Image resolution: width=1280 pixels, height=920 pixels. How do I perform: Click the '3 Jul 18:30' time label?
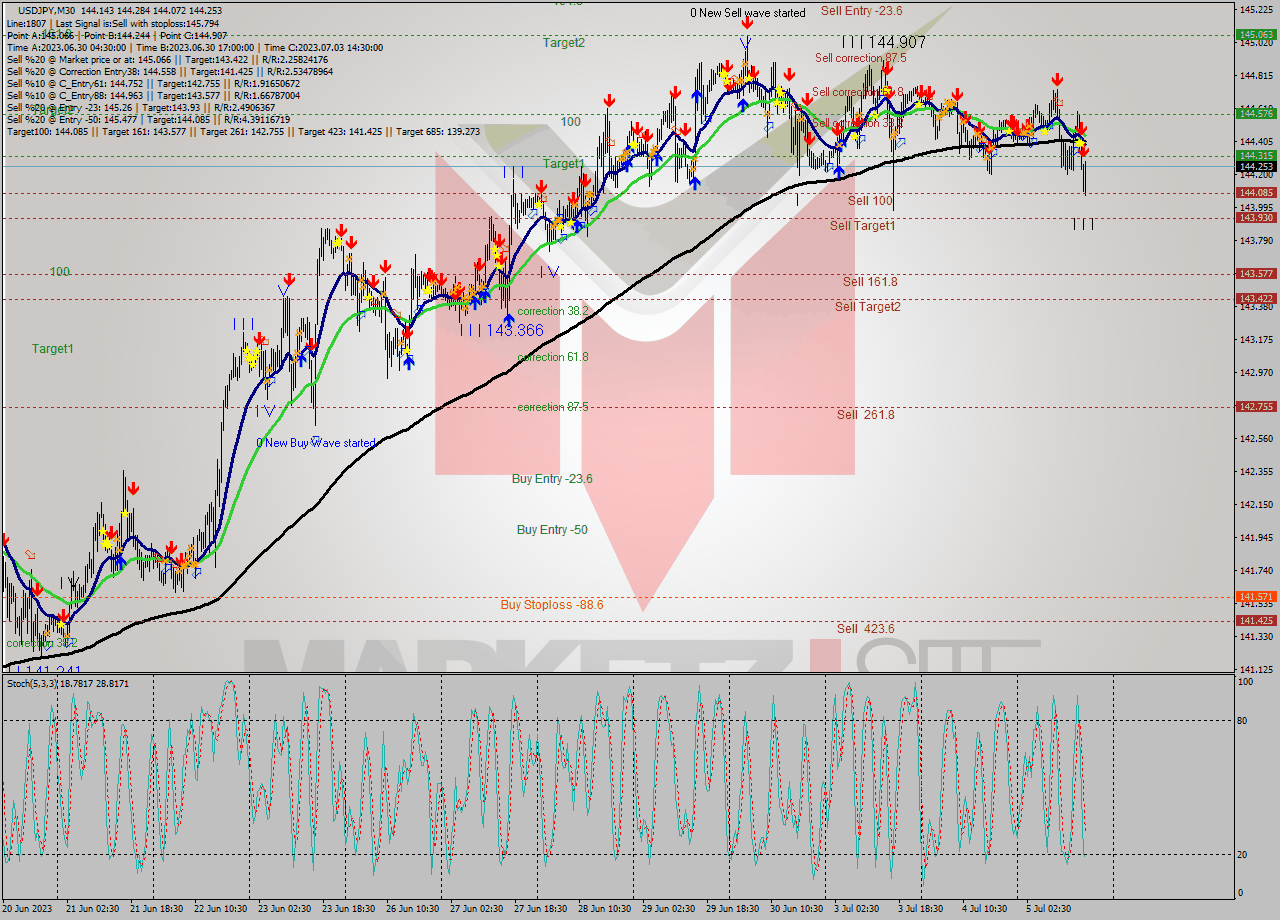click(922, 909)
